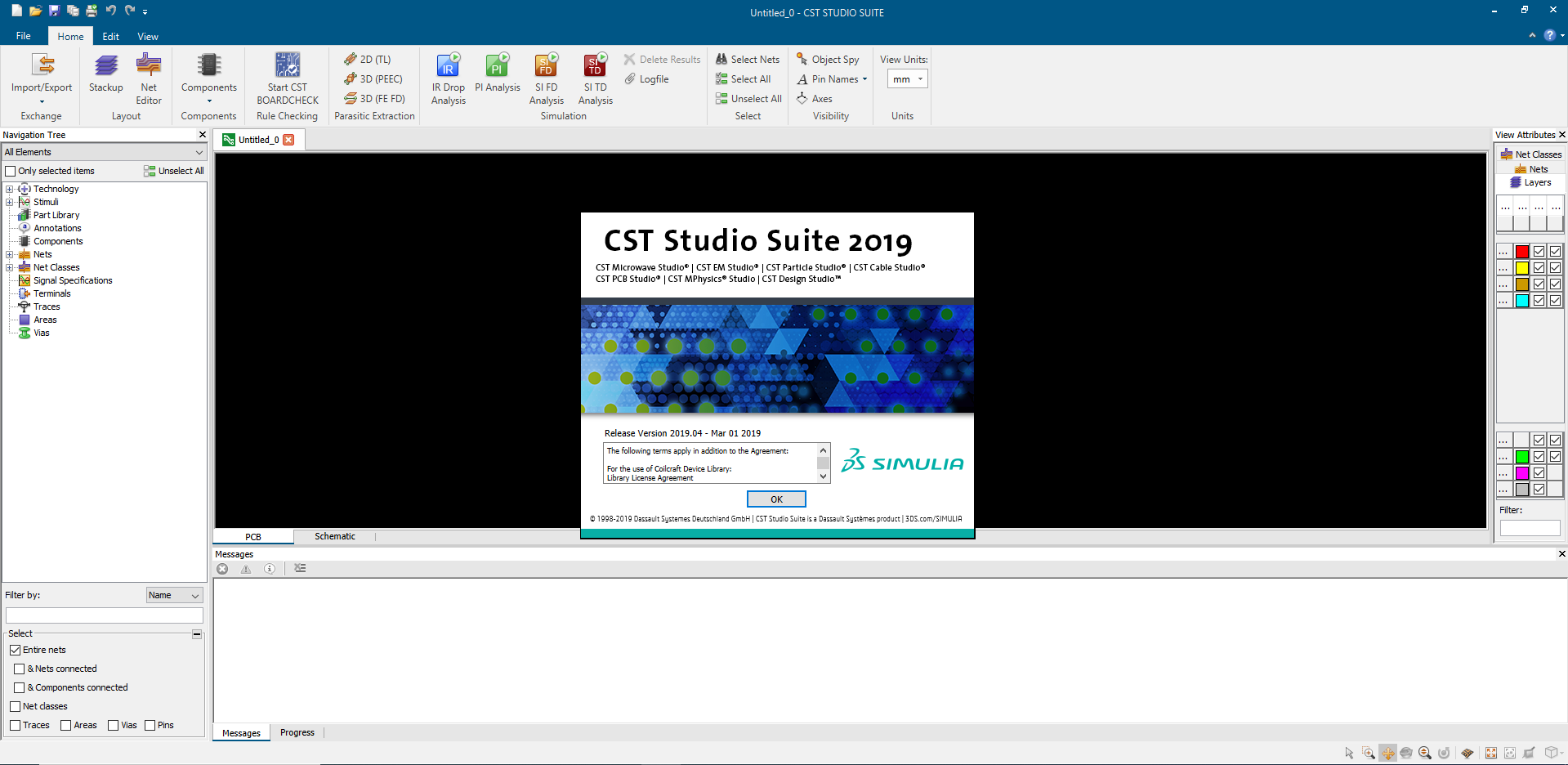Image resolution: width=1568 pixels, height=765 pixels.
Task: Switch to the Schematic tab
Action: (335, 536)
